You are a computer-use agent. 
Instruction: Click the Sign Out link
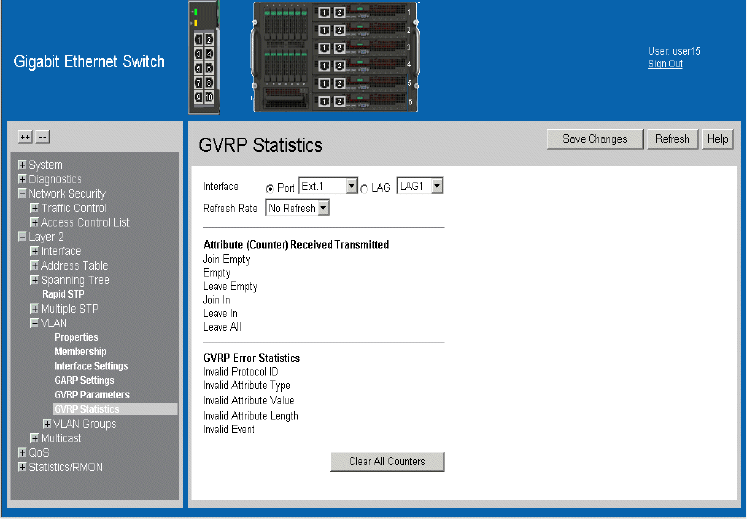(665, 64)
